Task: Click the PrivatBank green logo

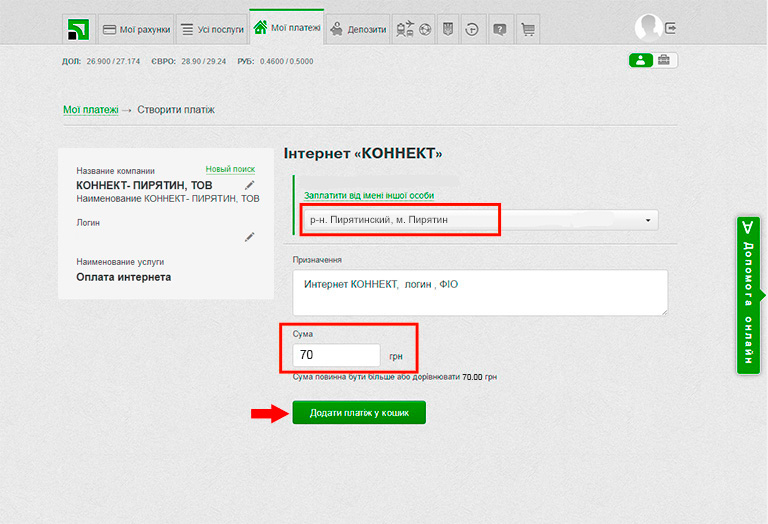Action: coord(78,29)
